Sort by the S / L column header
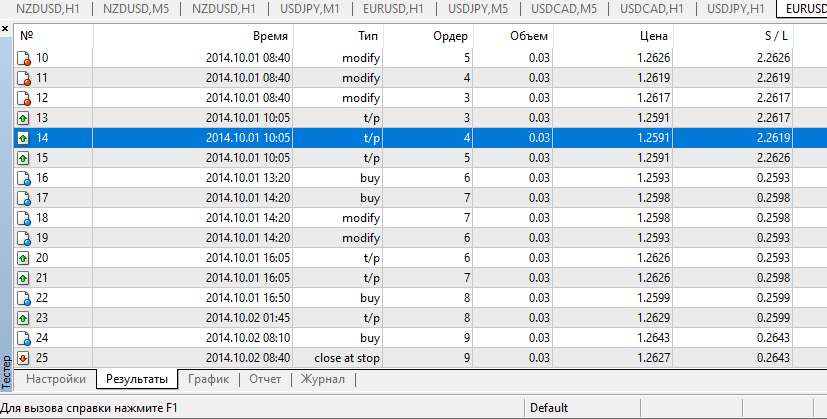827x419 pixels. pyautogui.click(x=733, y=36)
